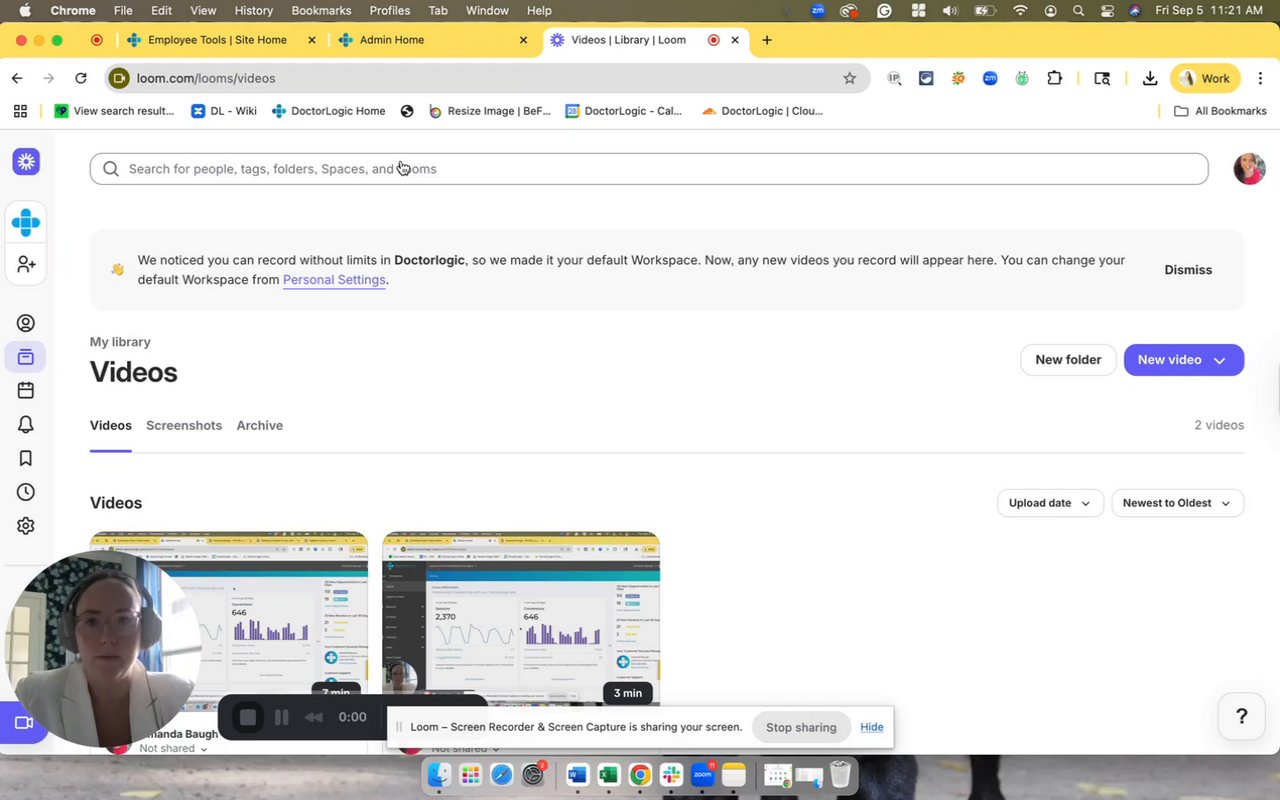
Task: Open the Settings gear icon in sidebar
Action: coord(26,526)
